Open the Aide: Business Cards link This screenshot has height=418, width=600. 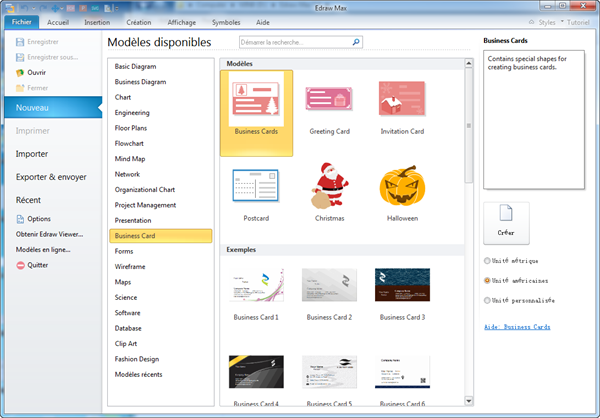tap(516, 327)
